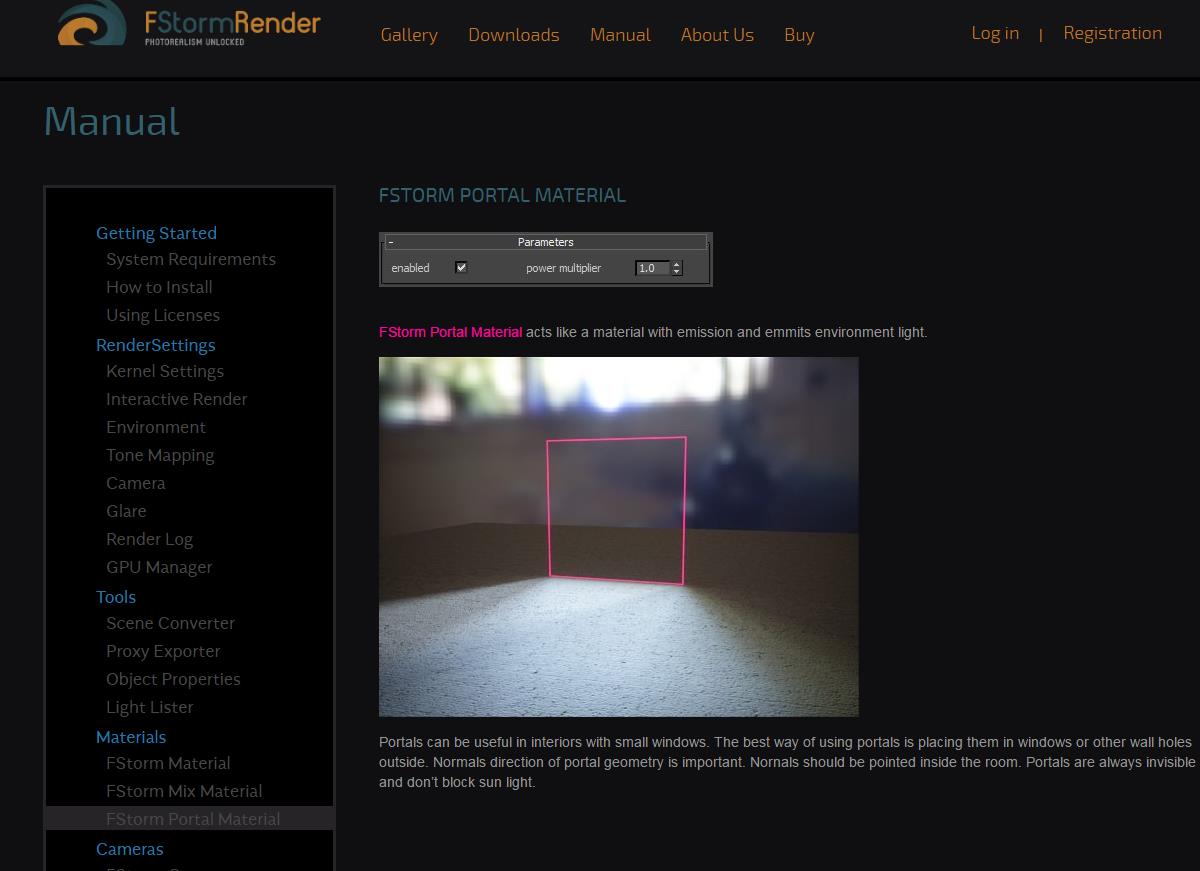Screen dimensions: 1200x871
Task: Open Environment manual page
Action: pos(156,427)
